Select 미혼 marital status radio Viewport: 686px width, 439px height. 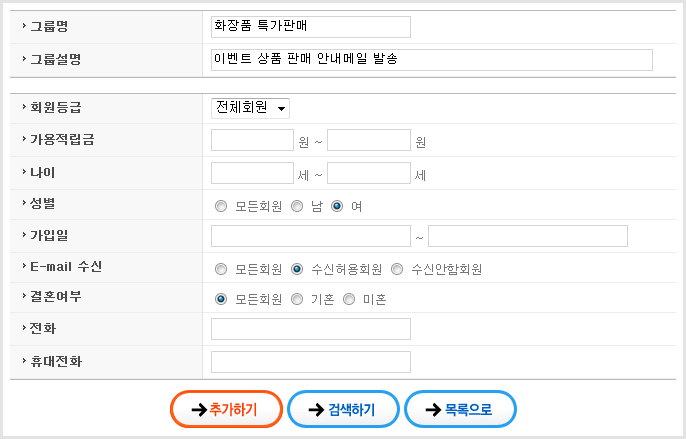pos(349,299)
